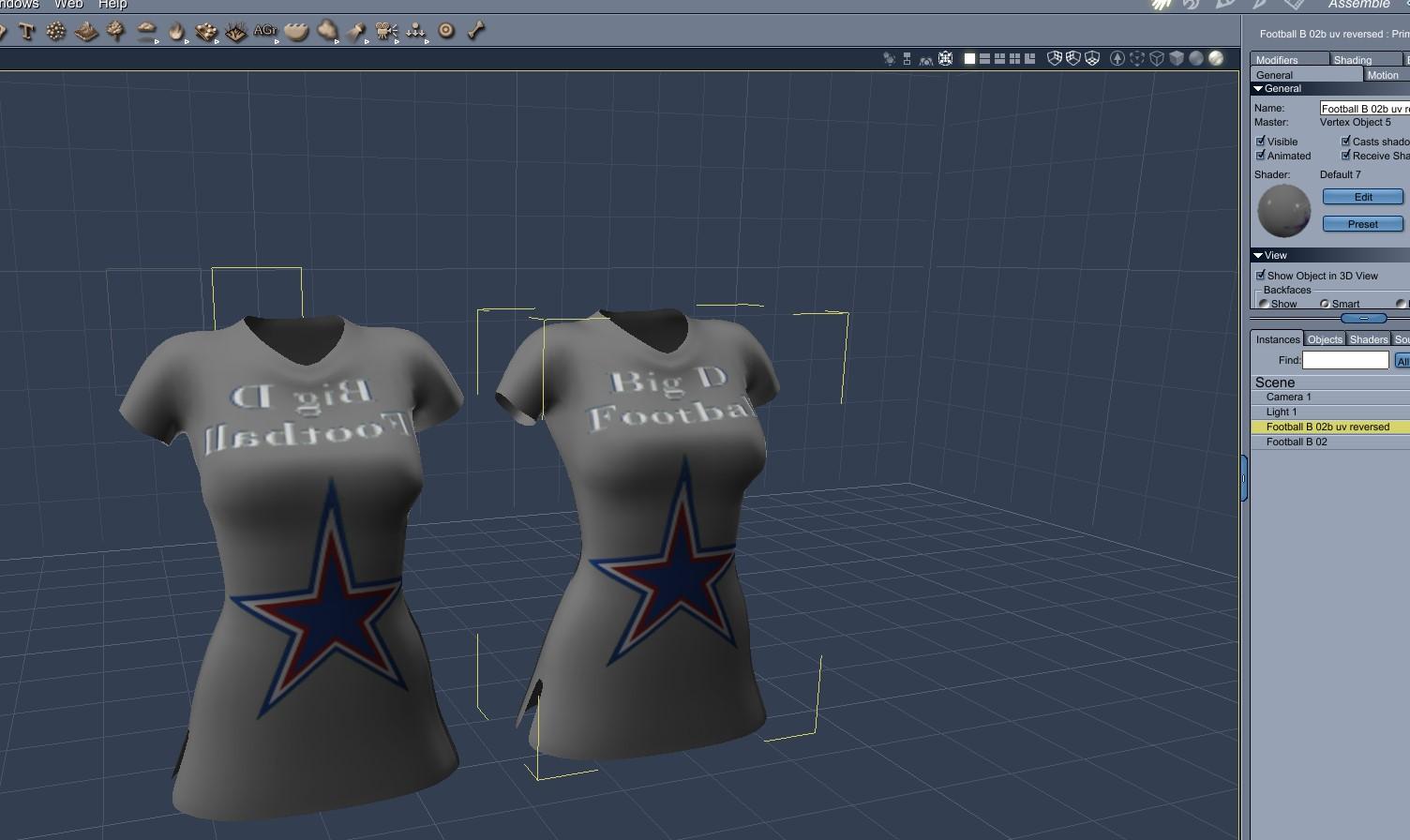1410x840 pixels.
Task: Select the Text tool in the toolbar
Action: coord(26,32)
